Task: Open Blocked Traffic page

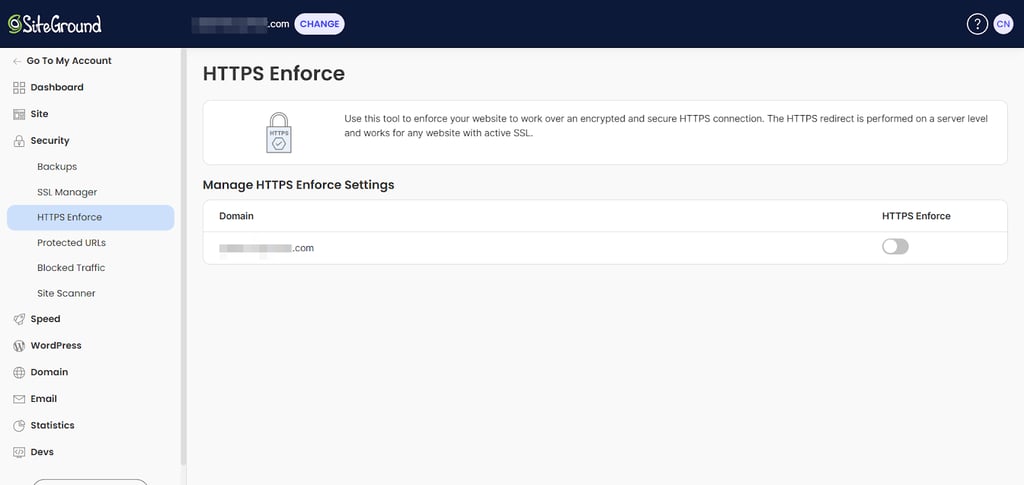Action: click(71, 268)
